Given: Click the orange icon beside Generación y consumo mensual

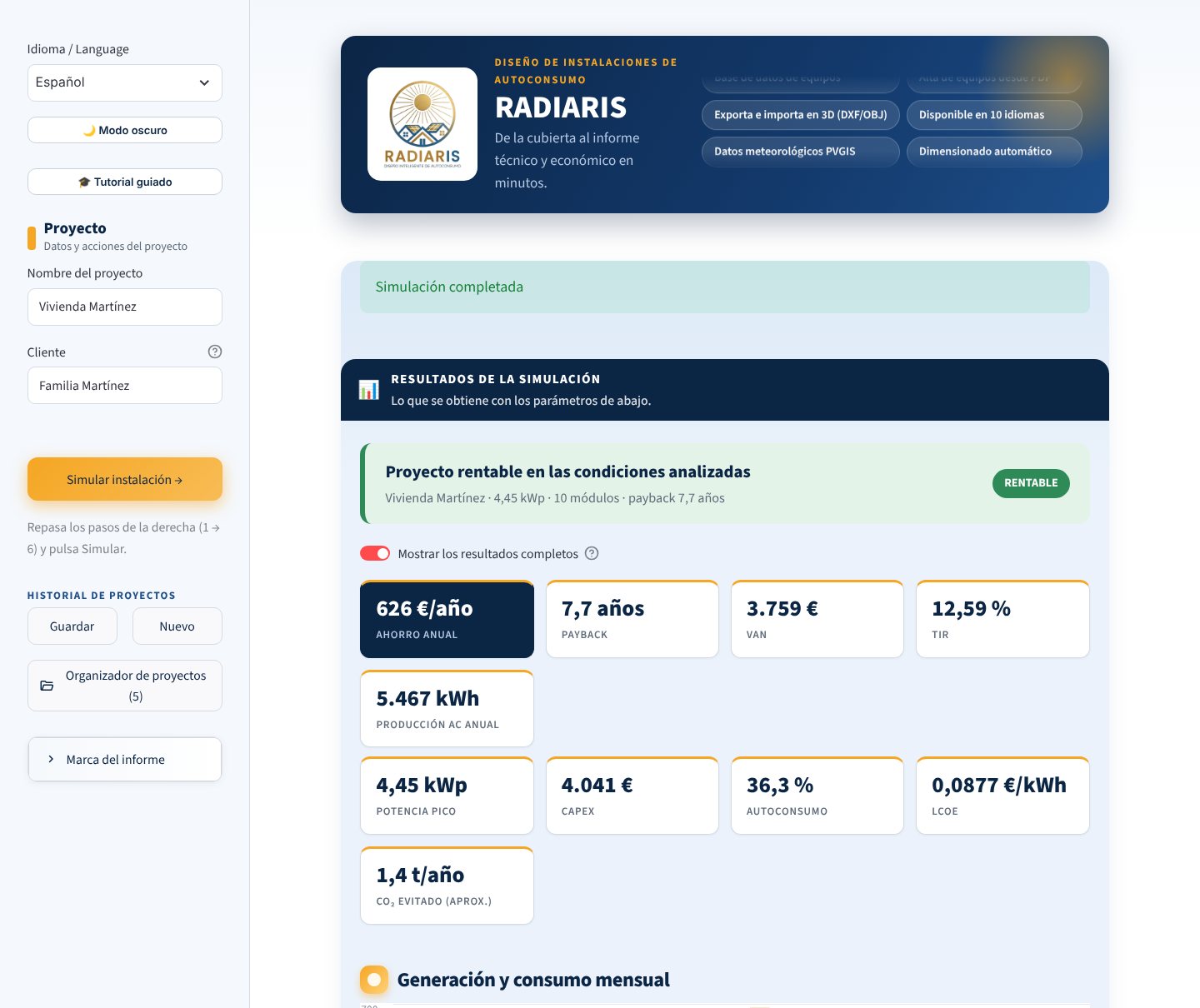Looking at the screenshot, I should pos(374,980).
